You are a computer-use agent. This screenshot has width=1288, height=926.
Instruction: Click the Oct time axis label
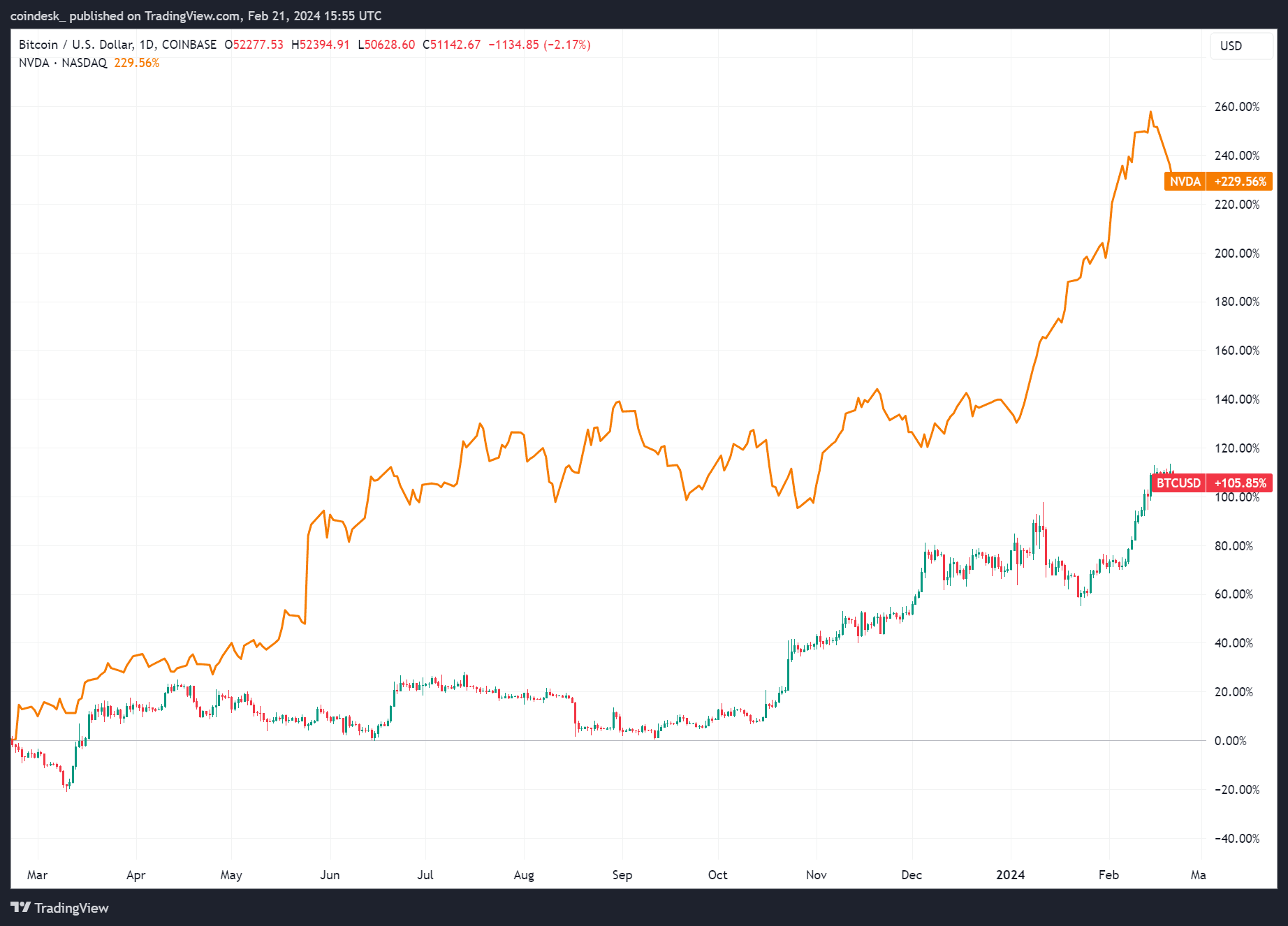pyautogui.click(x=717, y=875)
